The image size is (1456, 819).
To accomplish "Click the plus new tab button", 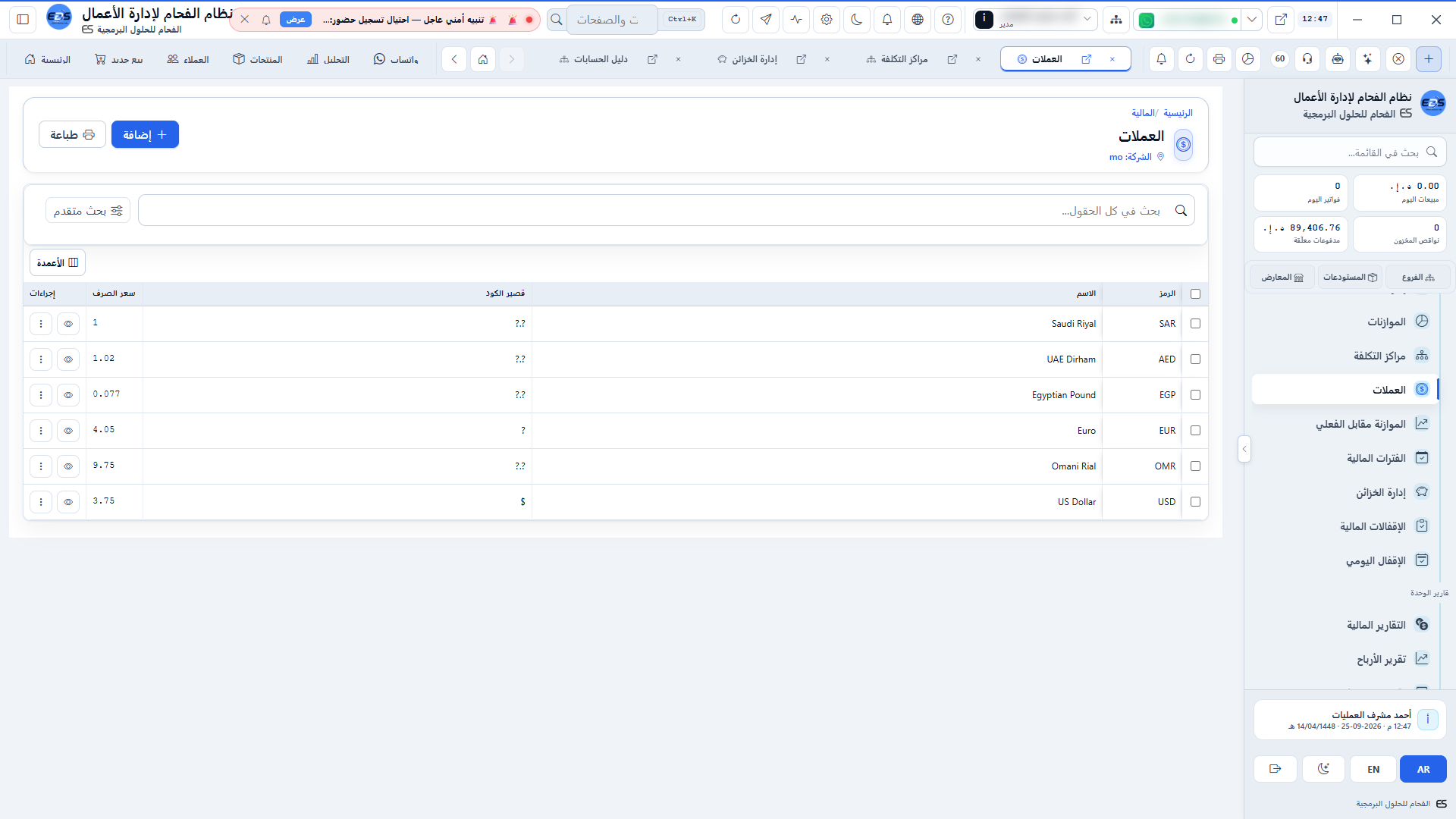I will (1429, 59).
